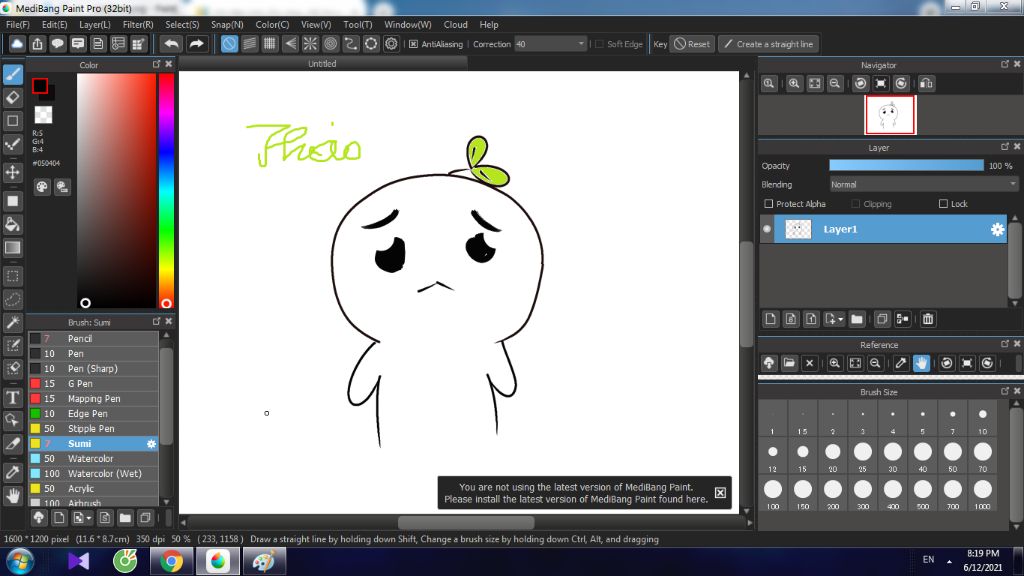Select the Lasso tool

tap(13, 300)
